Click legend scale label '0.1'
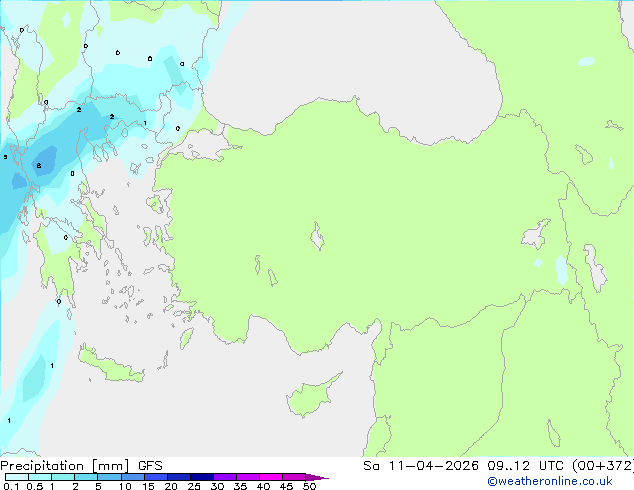634x490 pixels. point(11,486)
